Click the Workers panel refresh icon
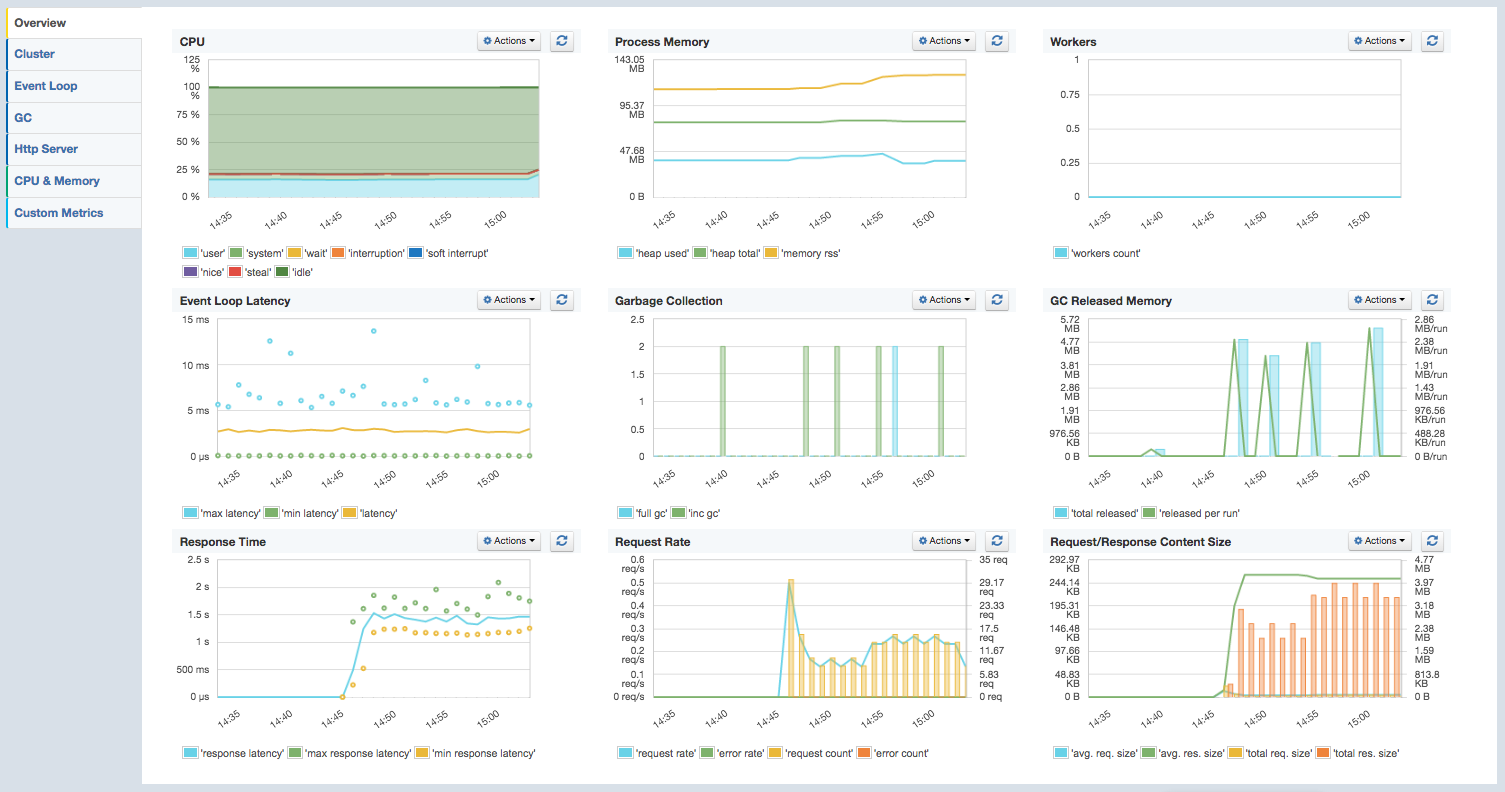The height and width of the screenshot is (792, 1505). pos(1433,41)
